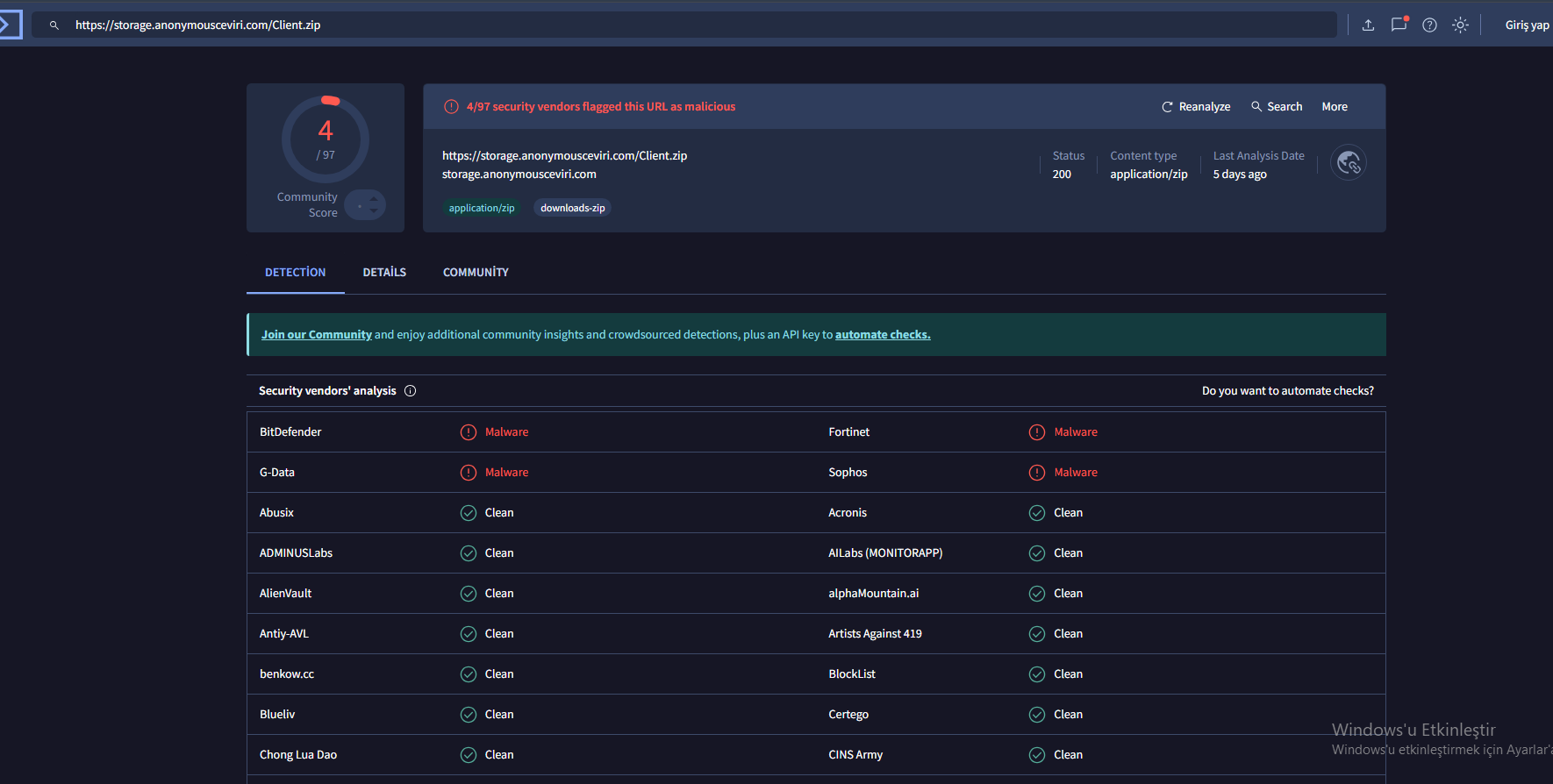The image size is (1553, 784).
Task: Click the info icon beside Security vendors' analysis
Action: click(x=410, y=391)
